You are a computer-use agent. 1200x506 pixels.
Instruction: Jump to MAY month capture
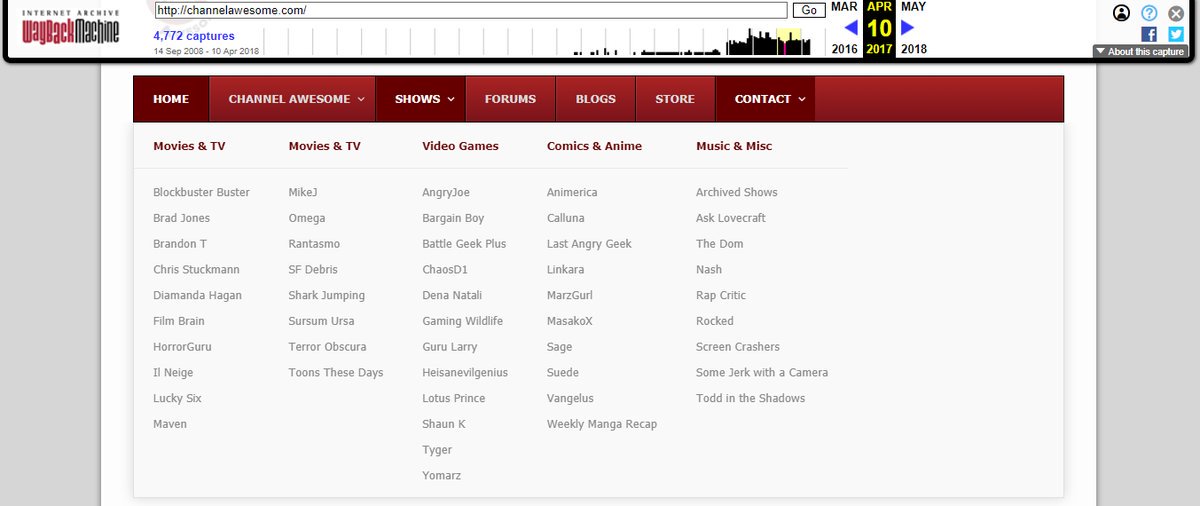(x=913, y=6)
